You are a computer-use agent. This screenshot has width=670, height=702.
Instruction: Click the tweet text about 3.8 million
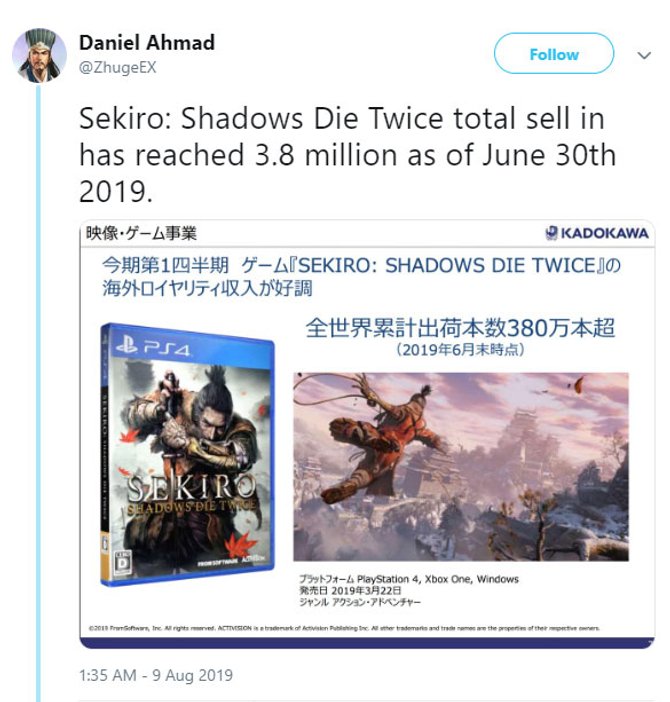point(347,155)
